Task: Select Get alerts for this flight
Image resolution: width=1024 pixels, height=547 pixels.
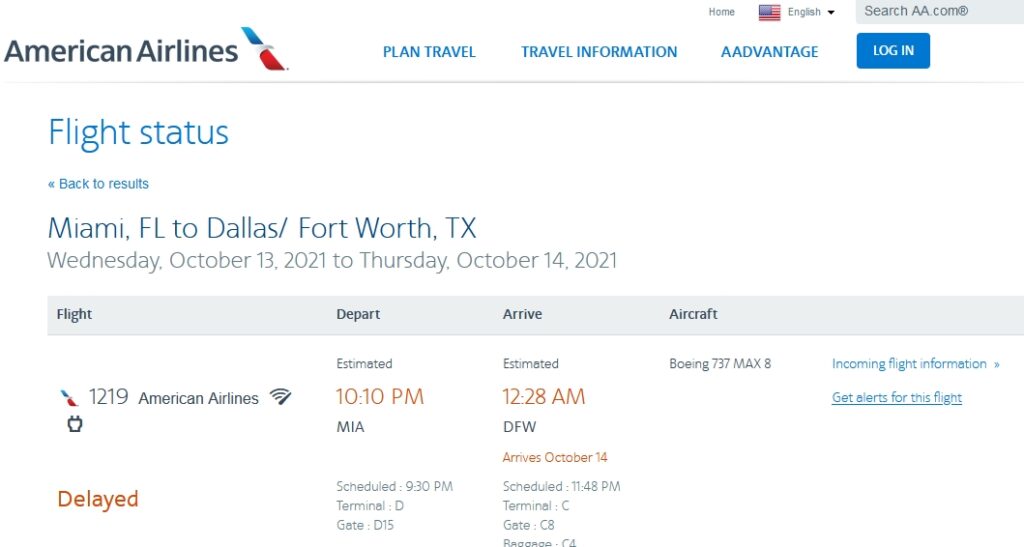Action: coord(897,398)
